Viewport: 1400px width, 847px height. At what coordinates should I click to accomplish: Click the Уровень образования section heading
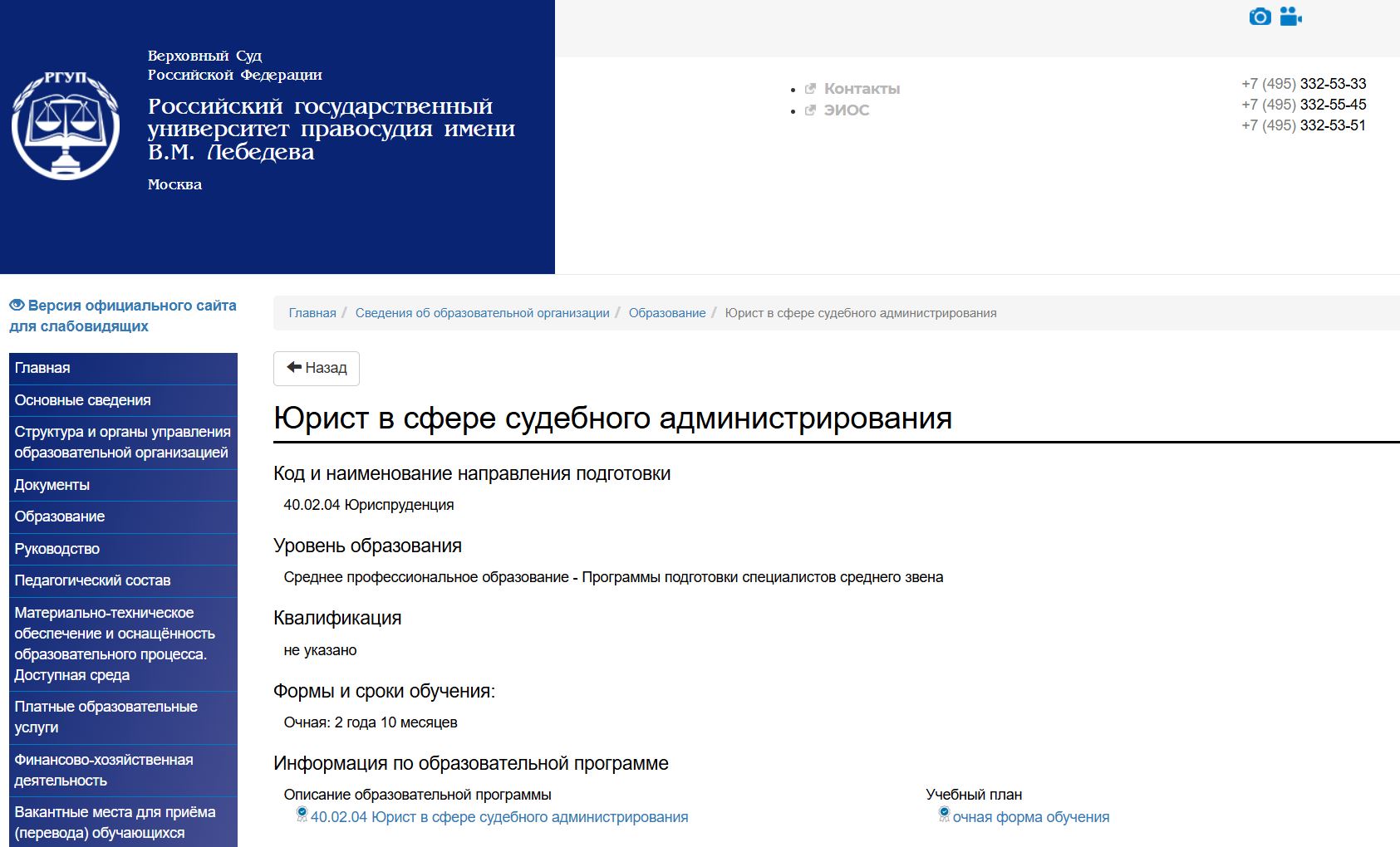coord(367,546)
